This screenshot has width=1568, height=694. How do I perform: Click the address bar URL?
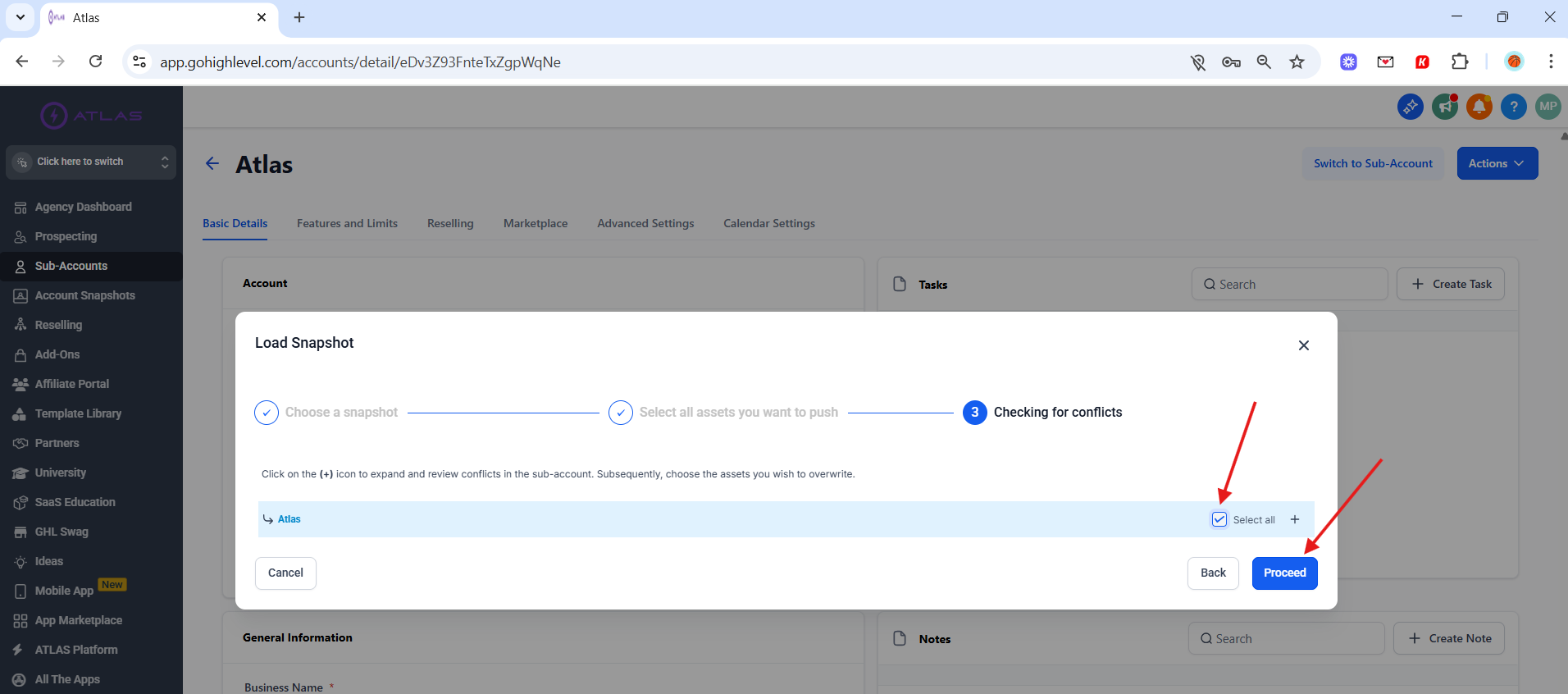360,62
